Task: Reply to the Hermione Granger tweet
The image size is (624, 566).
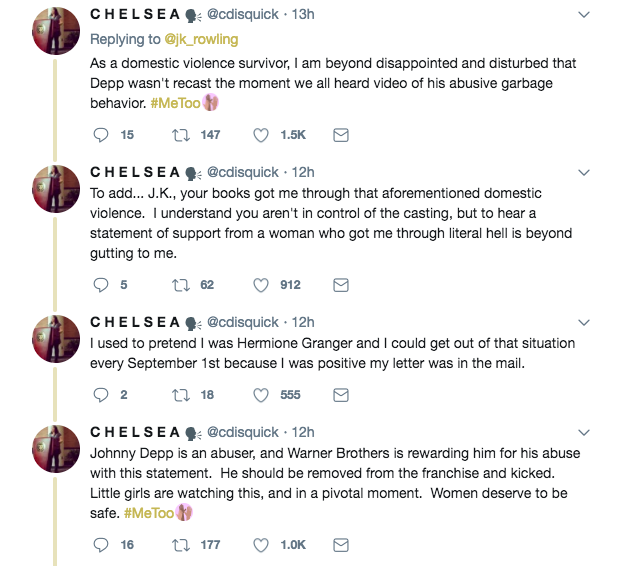Action: coord(100,395)
